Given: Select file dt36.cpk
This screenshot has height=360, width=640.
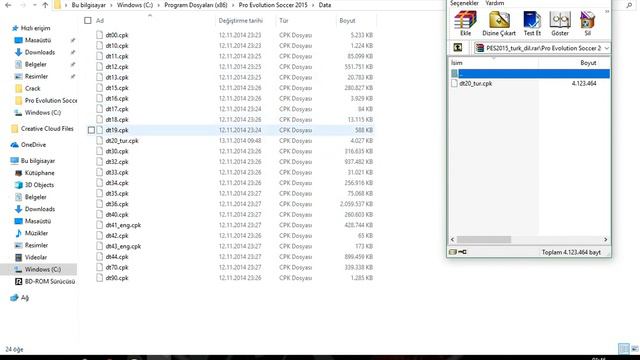Looking at the screenshot, I should click(117, 204).
